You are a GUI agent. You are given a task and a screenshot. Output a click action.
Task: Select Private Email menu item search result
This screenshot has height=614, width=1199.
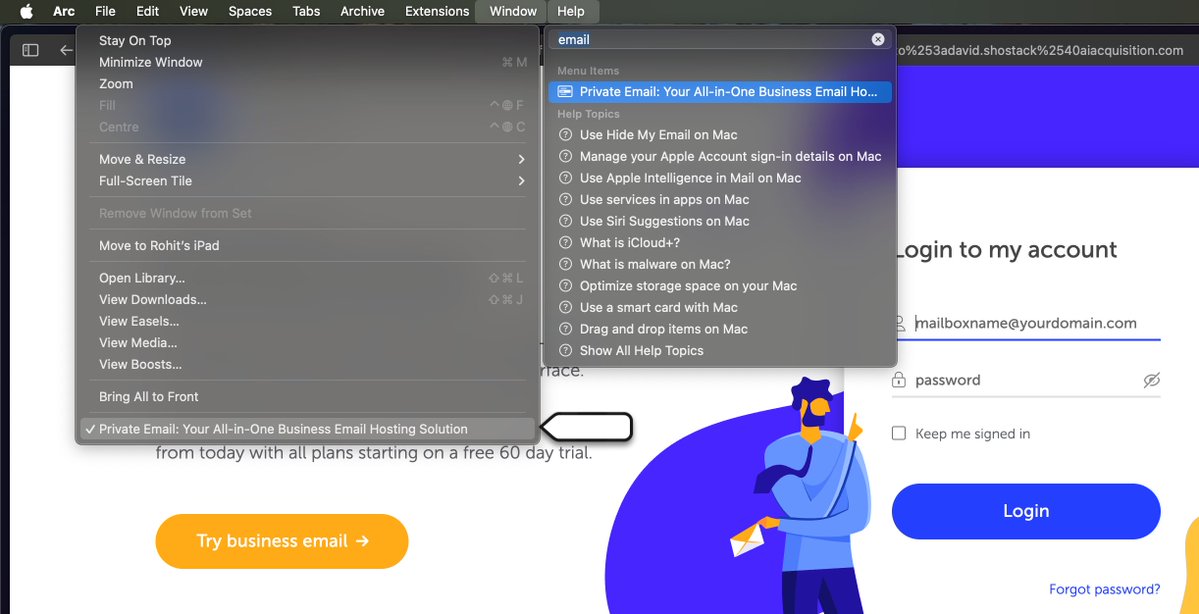pos(720,92)
